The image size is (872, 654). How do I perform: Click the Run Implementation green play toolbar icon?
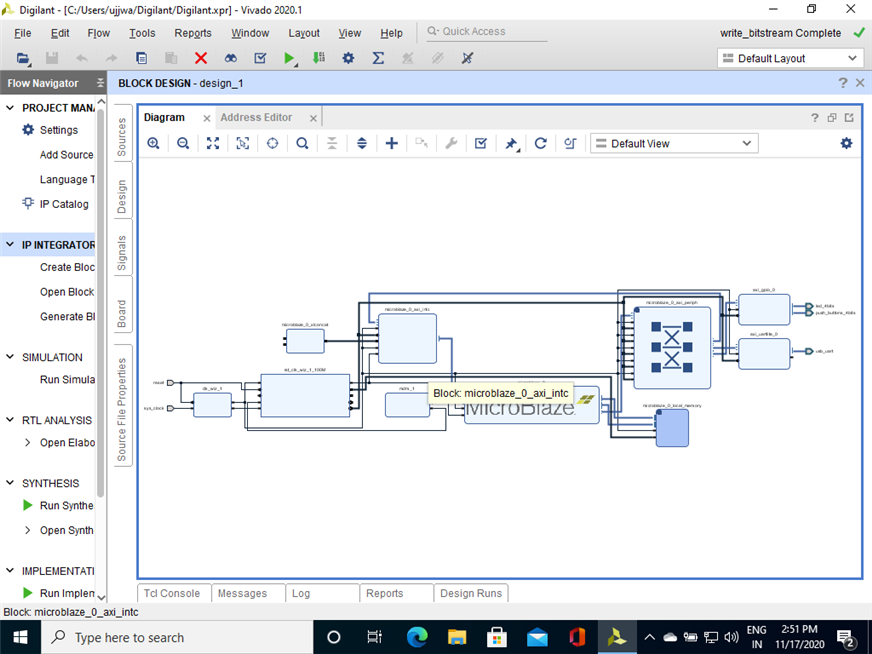coord(289,58)
